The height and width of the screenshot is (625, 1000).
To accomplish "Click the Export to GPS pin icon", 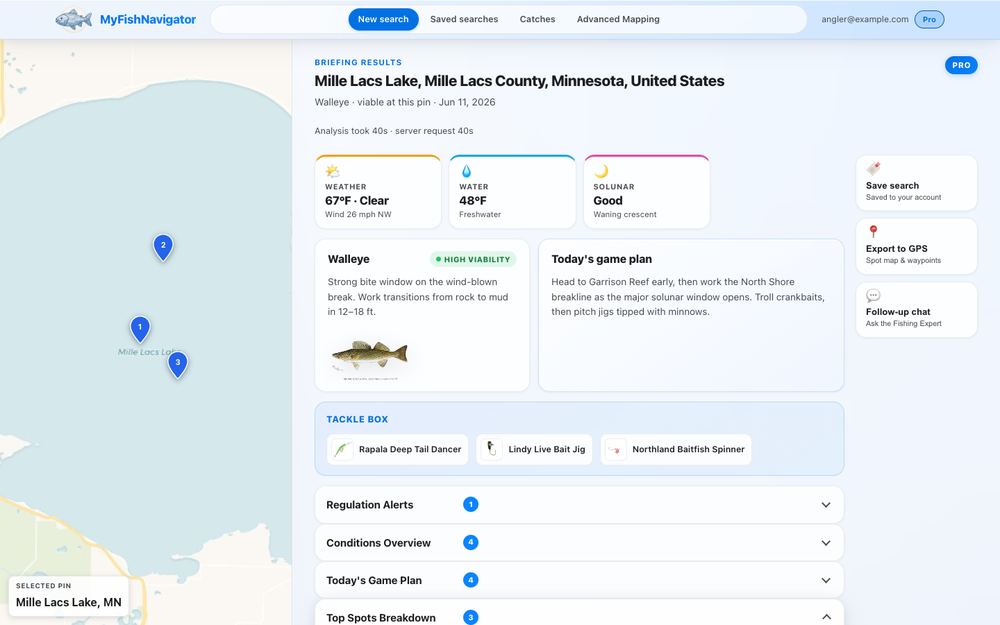I will tap(873, 232).
